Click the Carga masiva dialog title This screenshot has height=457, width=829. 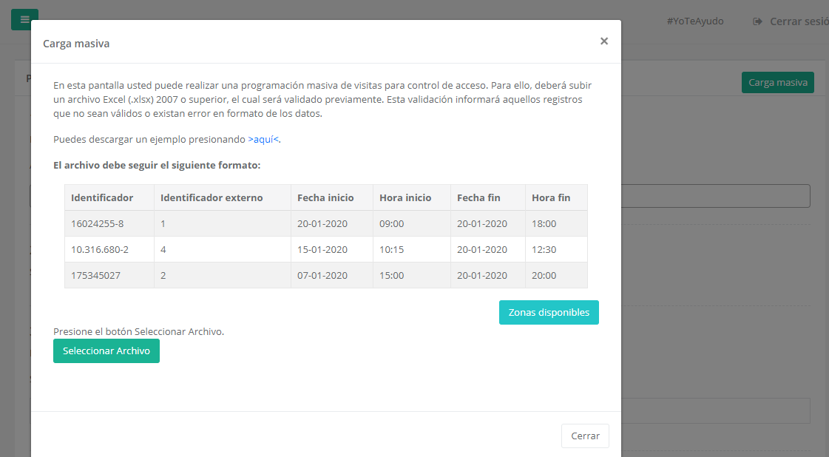click(x=76, y=44)
